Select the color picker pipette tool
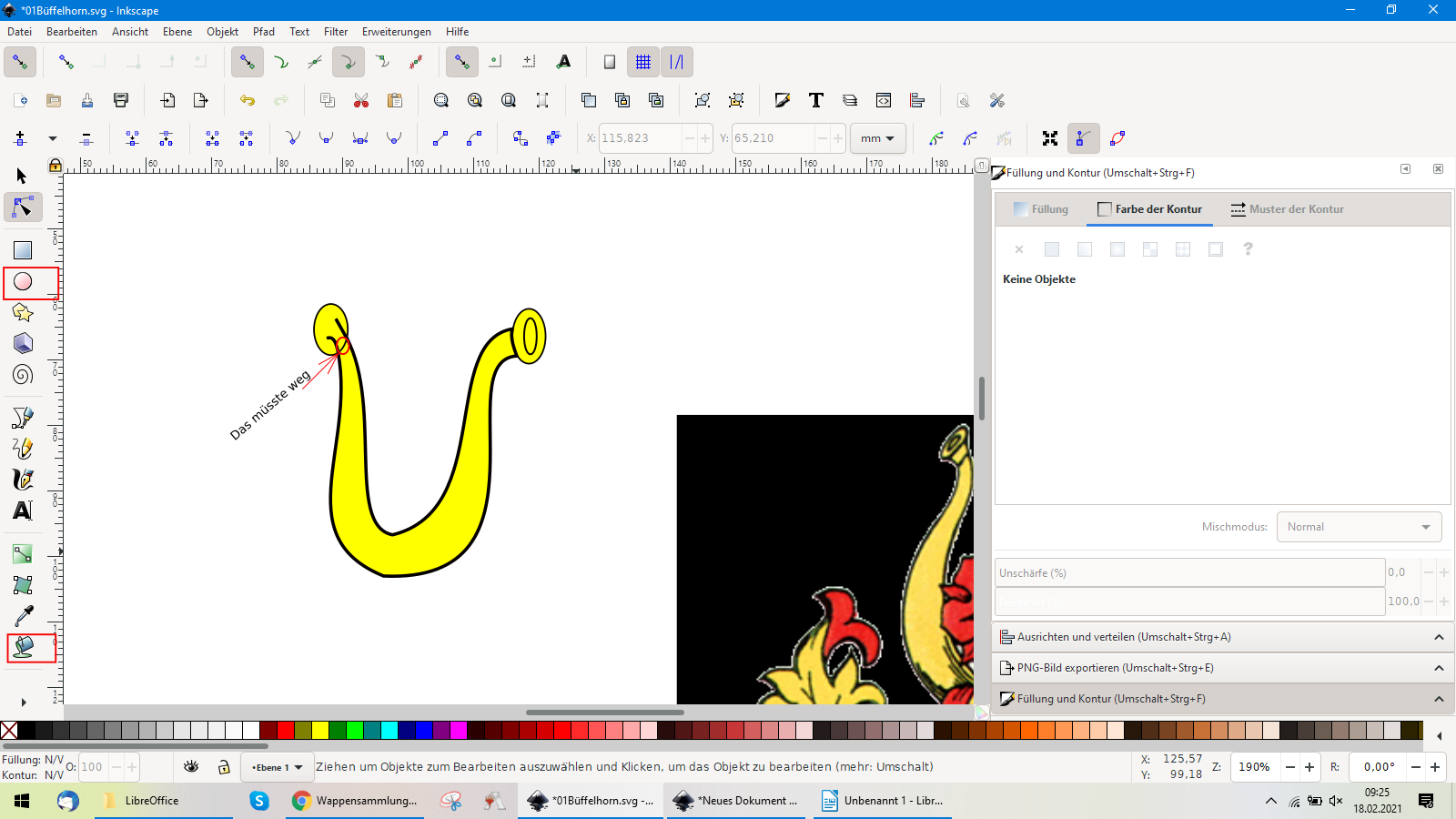Viewport: 1456px width, 819px height. coord(23,616)
